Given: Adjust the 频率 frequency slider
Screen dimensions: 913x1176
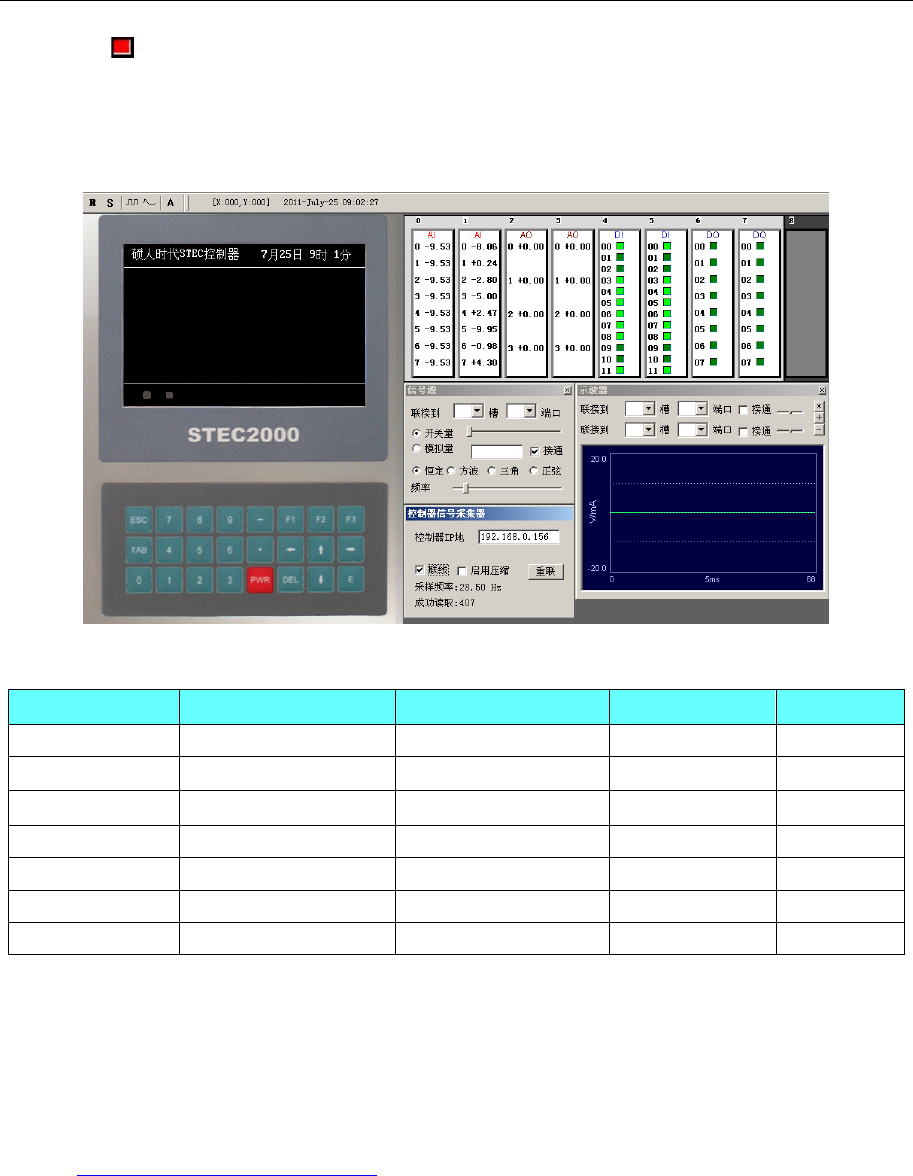Looking at the screenshot, I should 507,488.
